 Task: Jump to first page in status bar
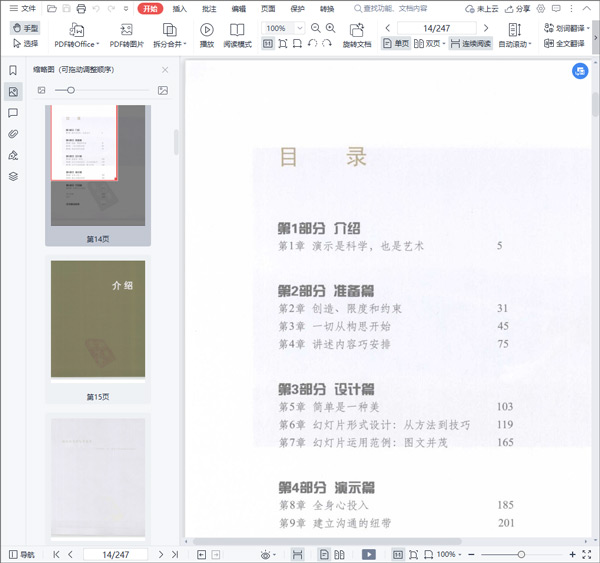[x=56, y=554]
